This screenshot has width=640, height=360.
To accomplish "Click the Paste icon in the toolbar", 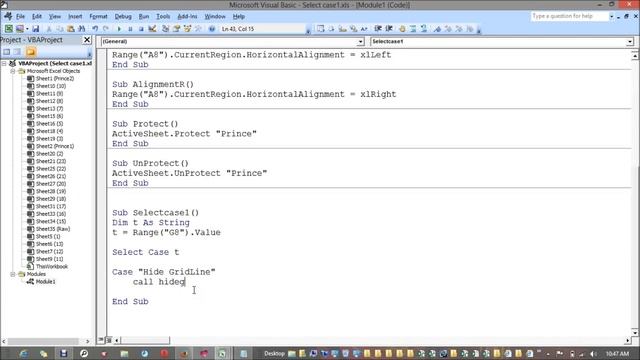I will pyautogui.click(x=71, y=29).
